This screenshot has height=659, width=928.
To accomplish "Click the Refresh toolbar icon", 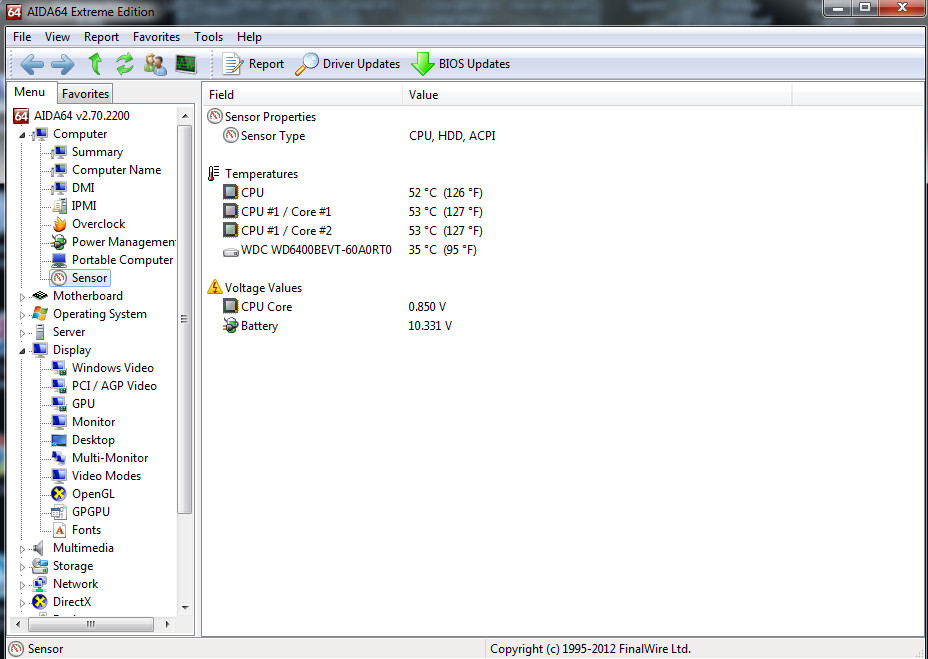I will [124, 64].
